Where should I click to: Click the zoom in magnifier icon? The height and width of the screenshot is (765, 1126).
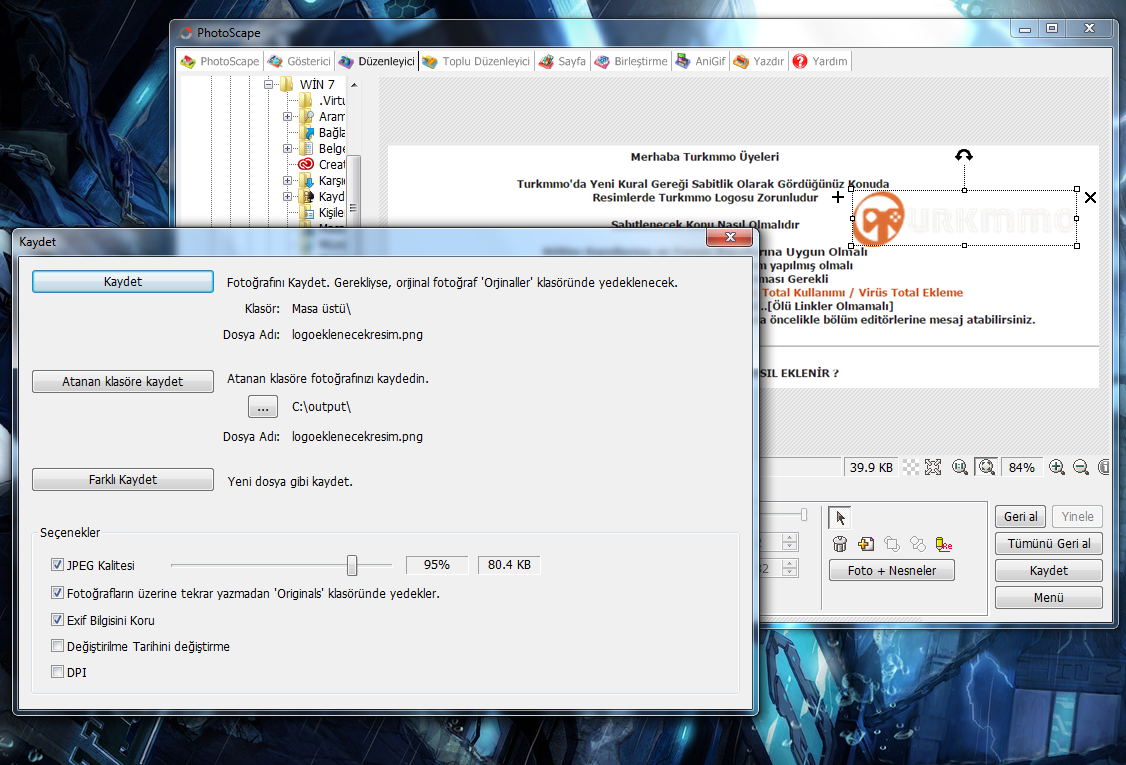tap(1056, 468)
